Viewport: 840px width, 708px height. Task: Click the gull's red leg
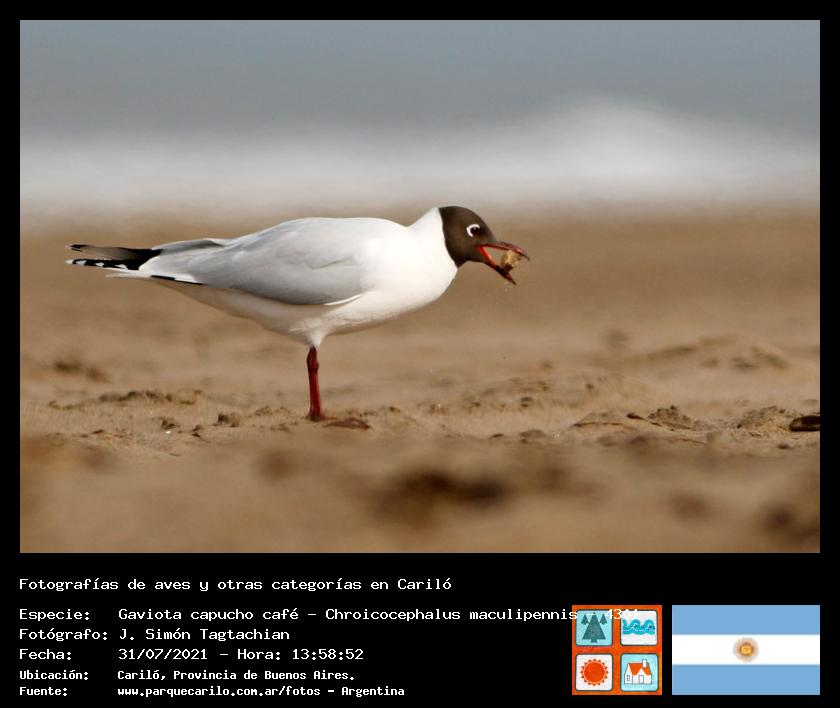tap(314, 385)
